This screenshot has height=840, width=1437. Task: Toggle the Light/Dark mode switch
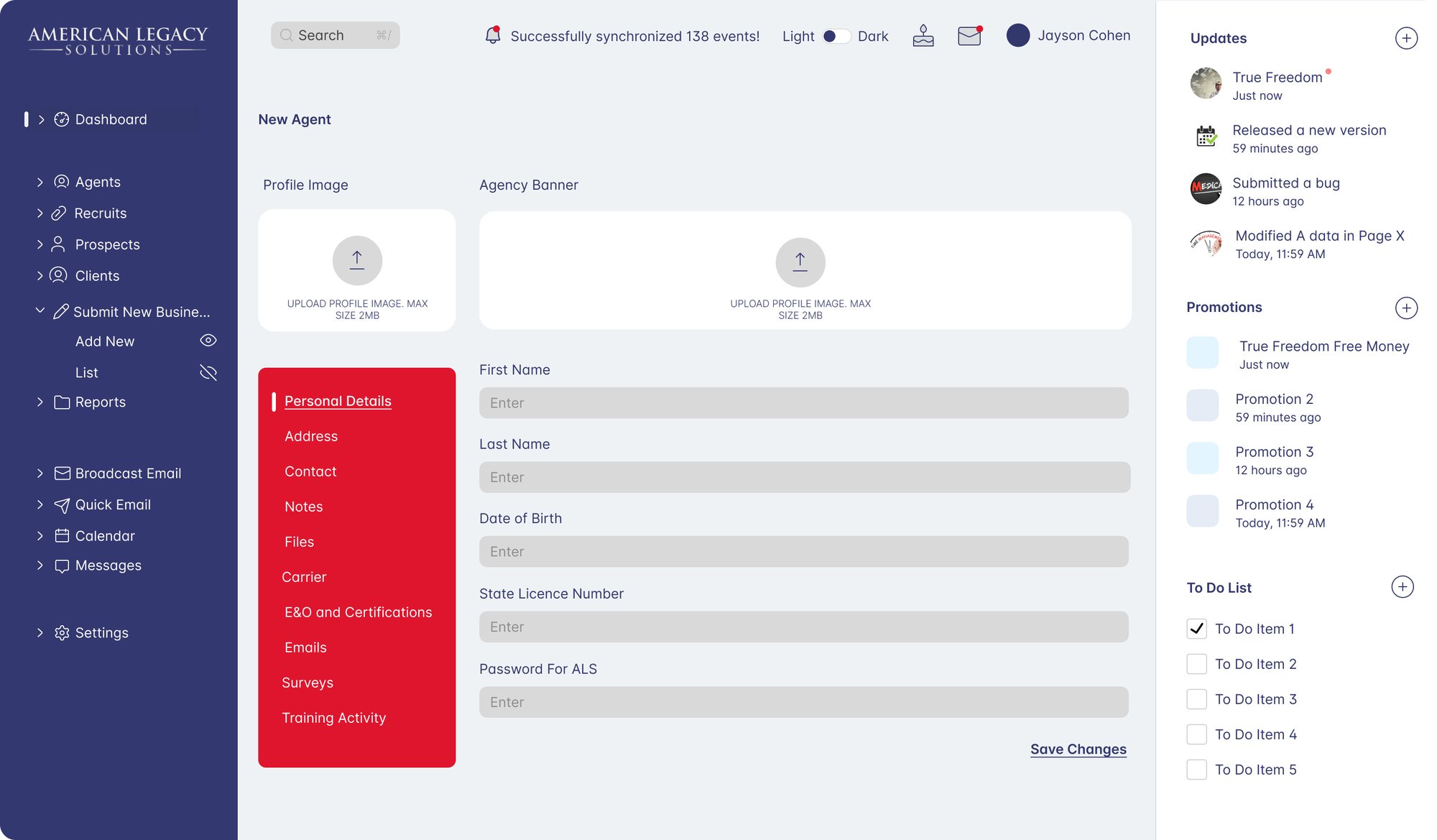(x=836, y=36)
